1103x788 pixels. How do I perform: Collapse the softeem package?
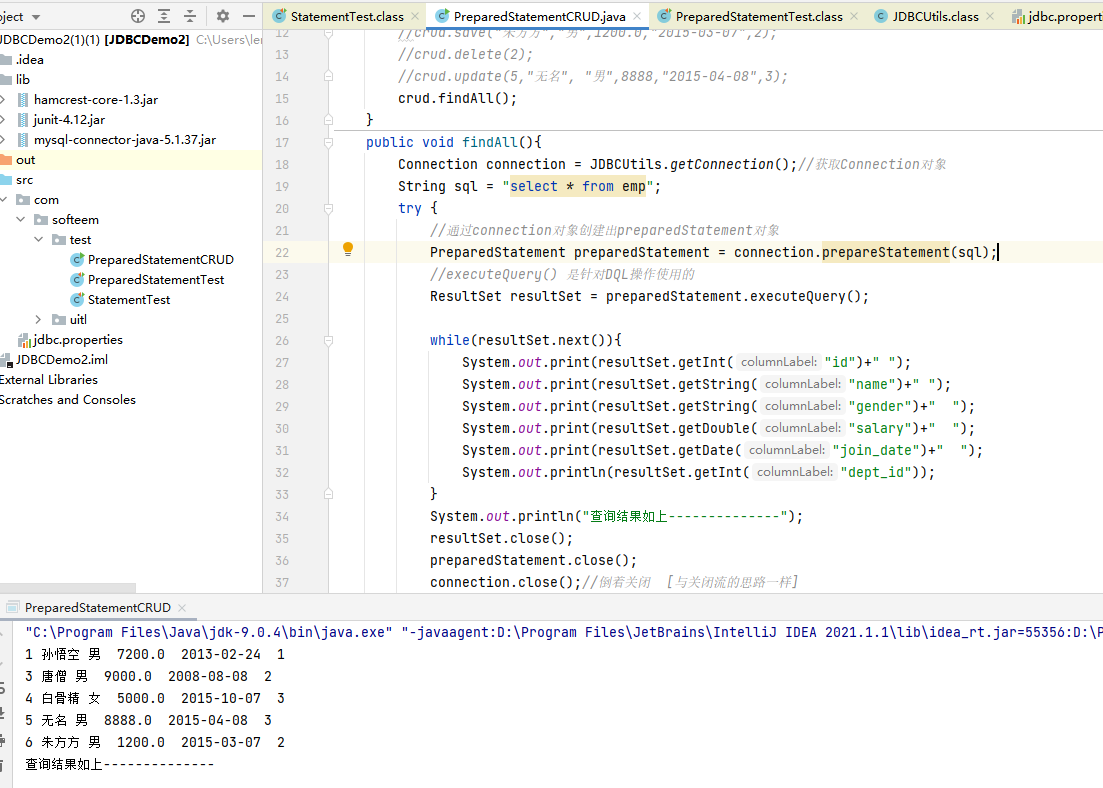(20, 220)
